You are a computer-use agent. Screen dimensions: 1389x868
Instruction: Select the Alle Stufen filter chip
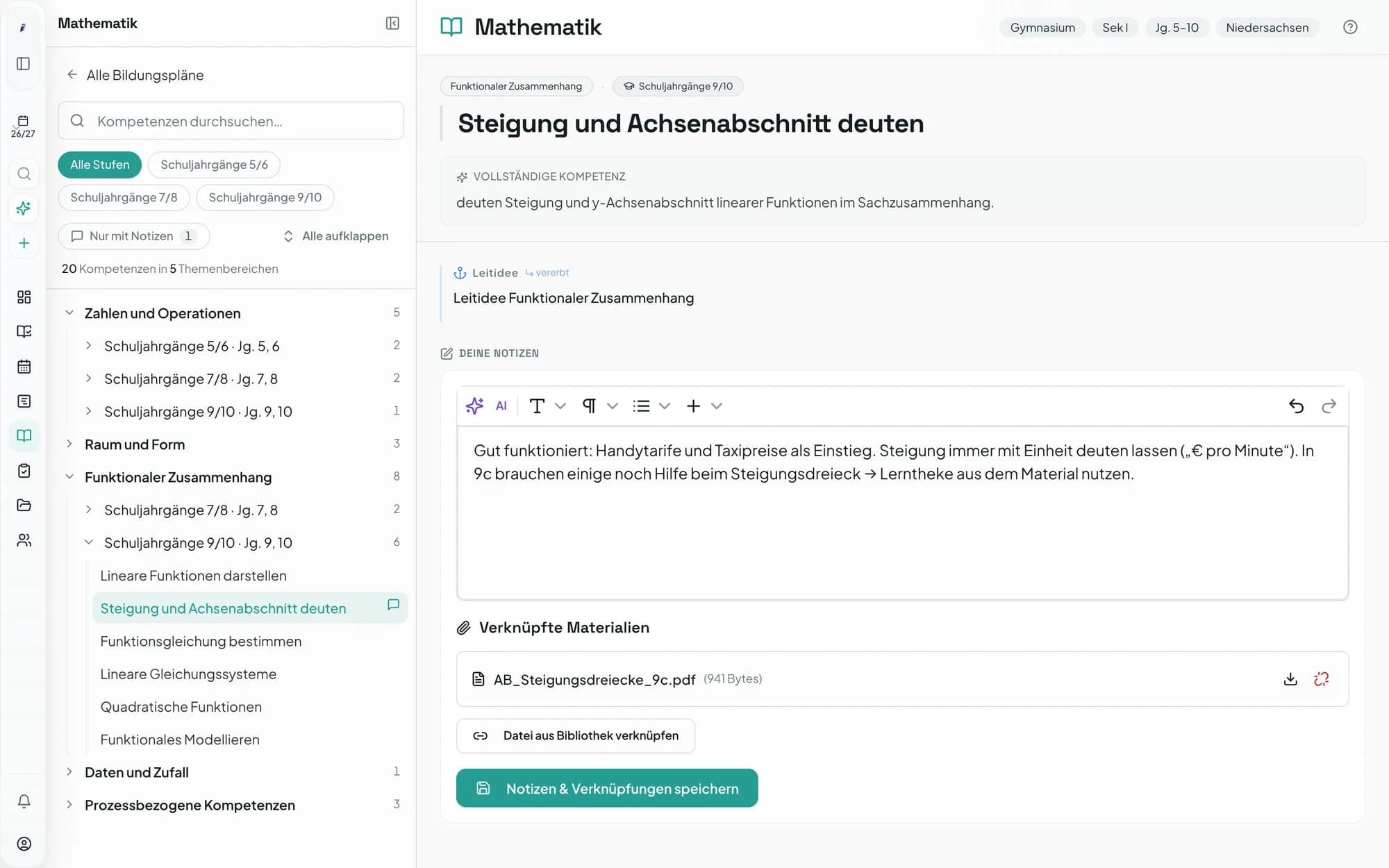click(x=100, y=165)
